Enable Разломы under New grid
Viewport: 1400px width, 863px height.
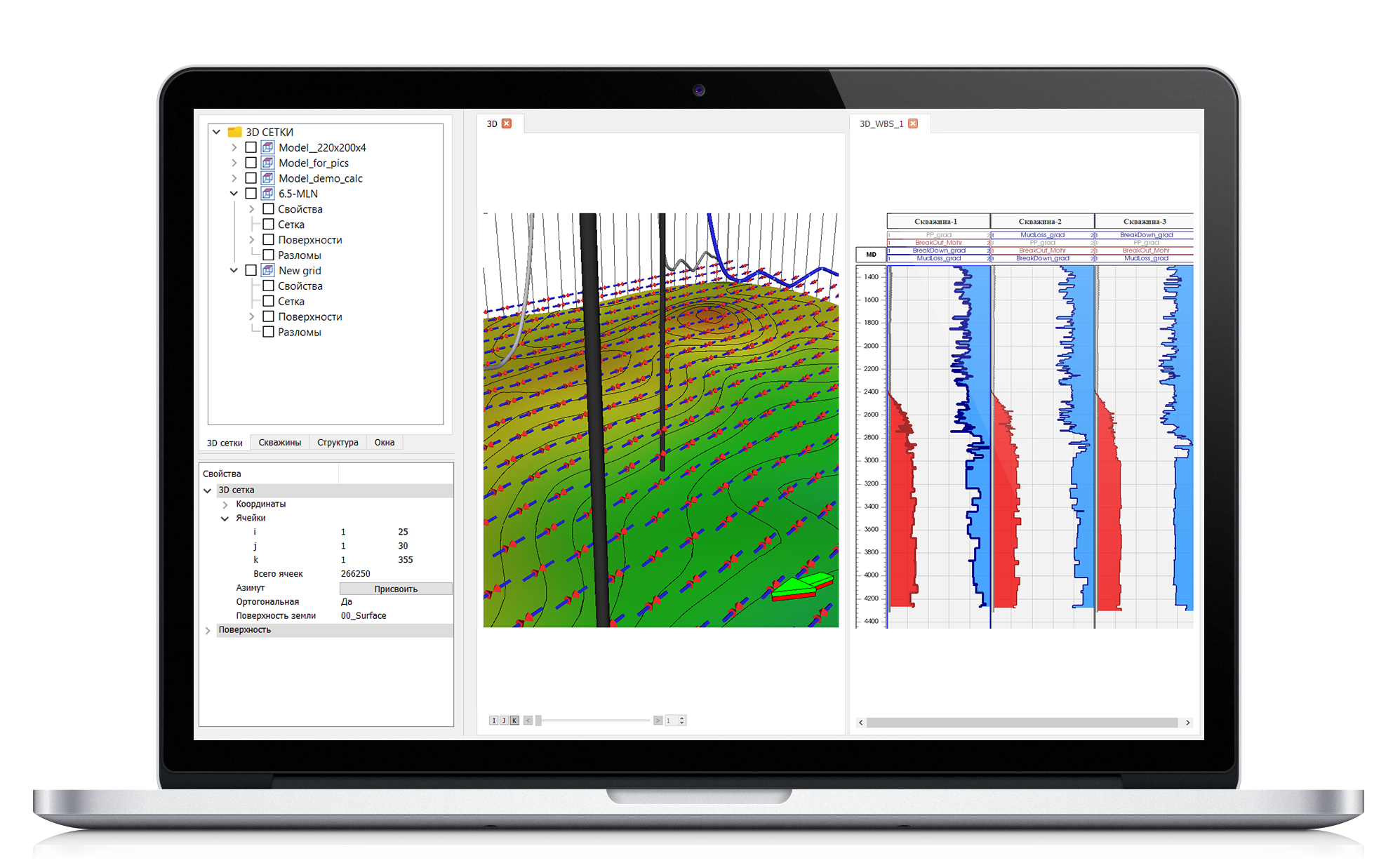(x=268, y=332)
